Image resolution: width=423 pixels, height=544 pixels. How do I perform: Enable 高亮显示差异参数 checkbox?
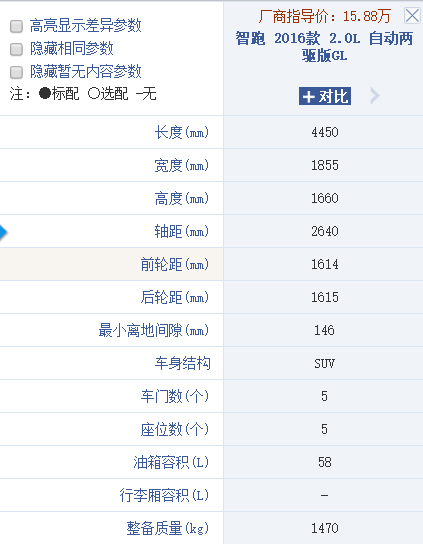tap(16, 26)
